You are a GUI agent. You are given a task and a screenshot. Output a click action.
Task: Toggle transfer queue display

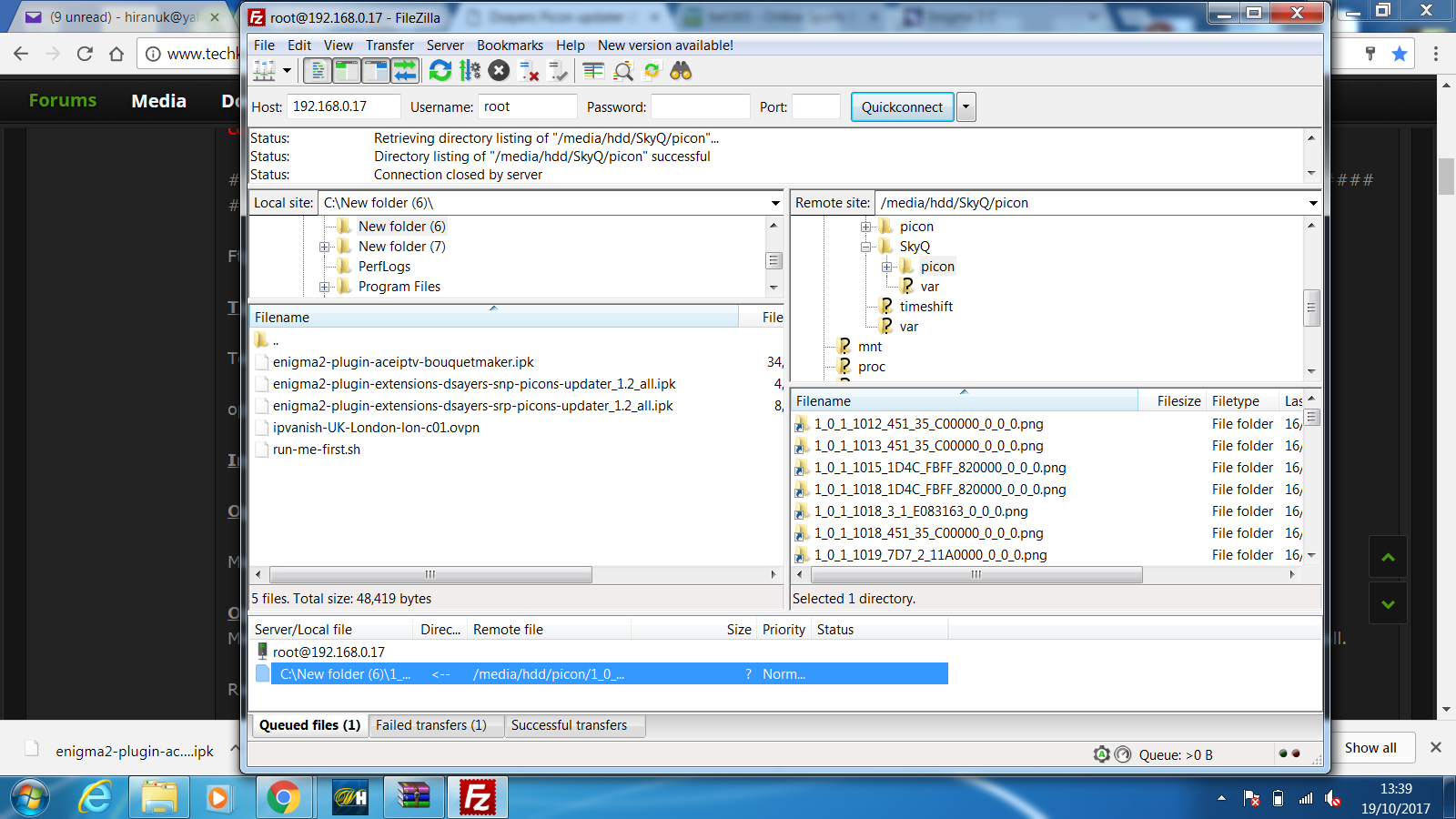[405, 70]
